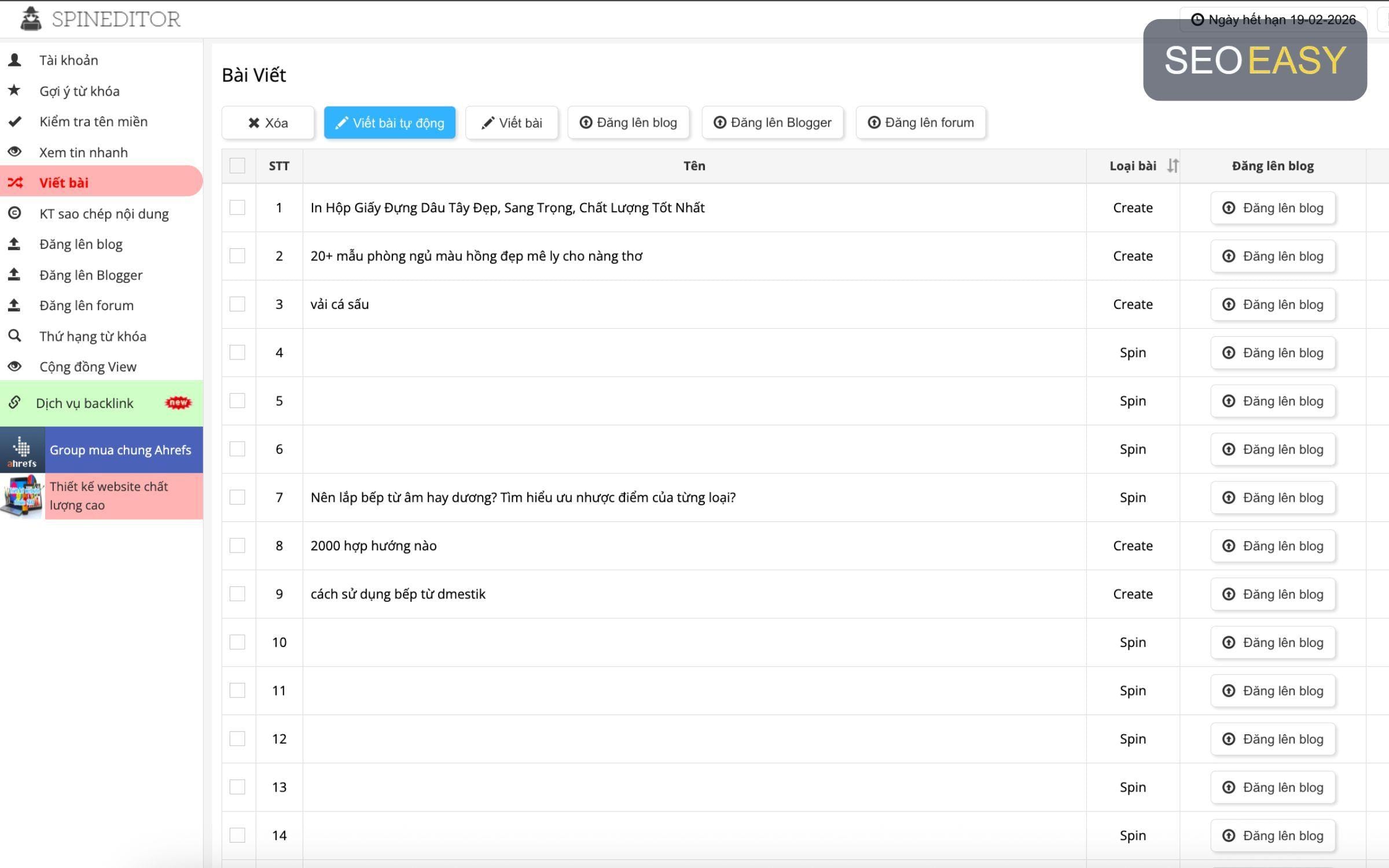Click Đăng lên forum toolbar button
The width and height of the screenshot is (1389, 868).
pos(921,123)
